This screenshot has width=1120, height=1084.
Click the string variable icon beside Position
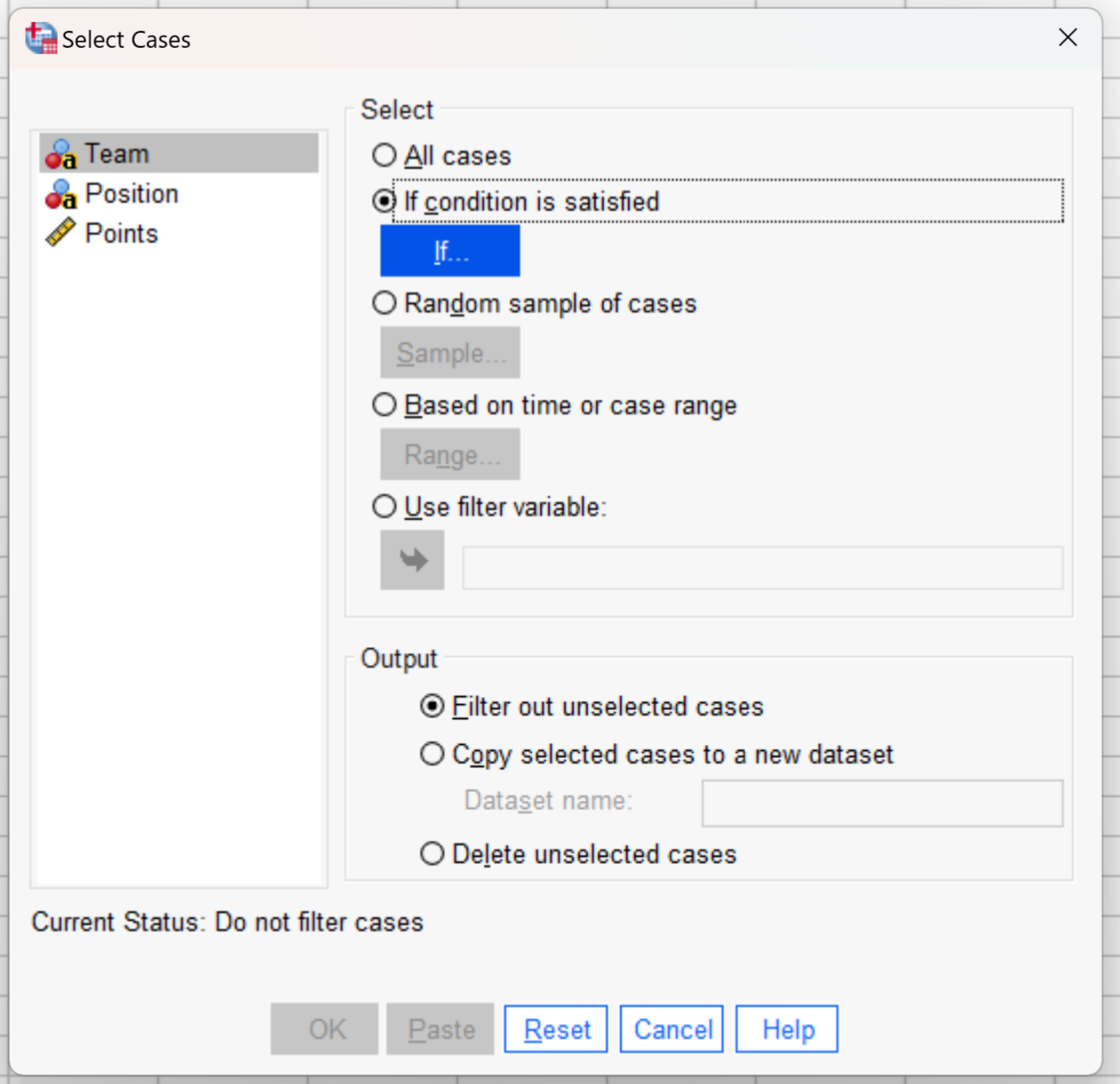tap(60, 194)
